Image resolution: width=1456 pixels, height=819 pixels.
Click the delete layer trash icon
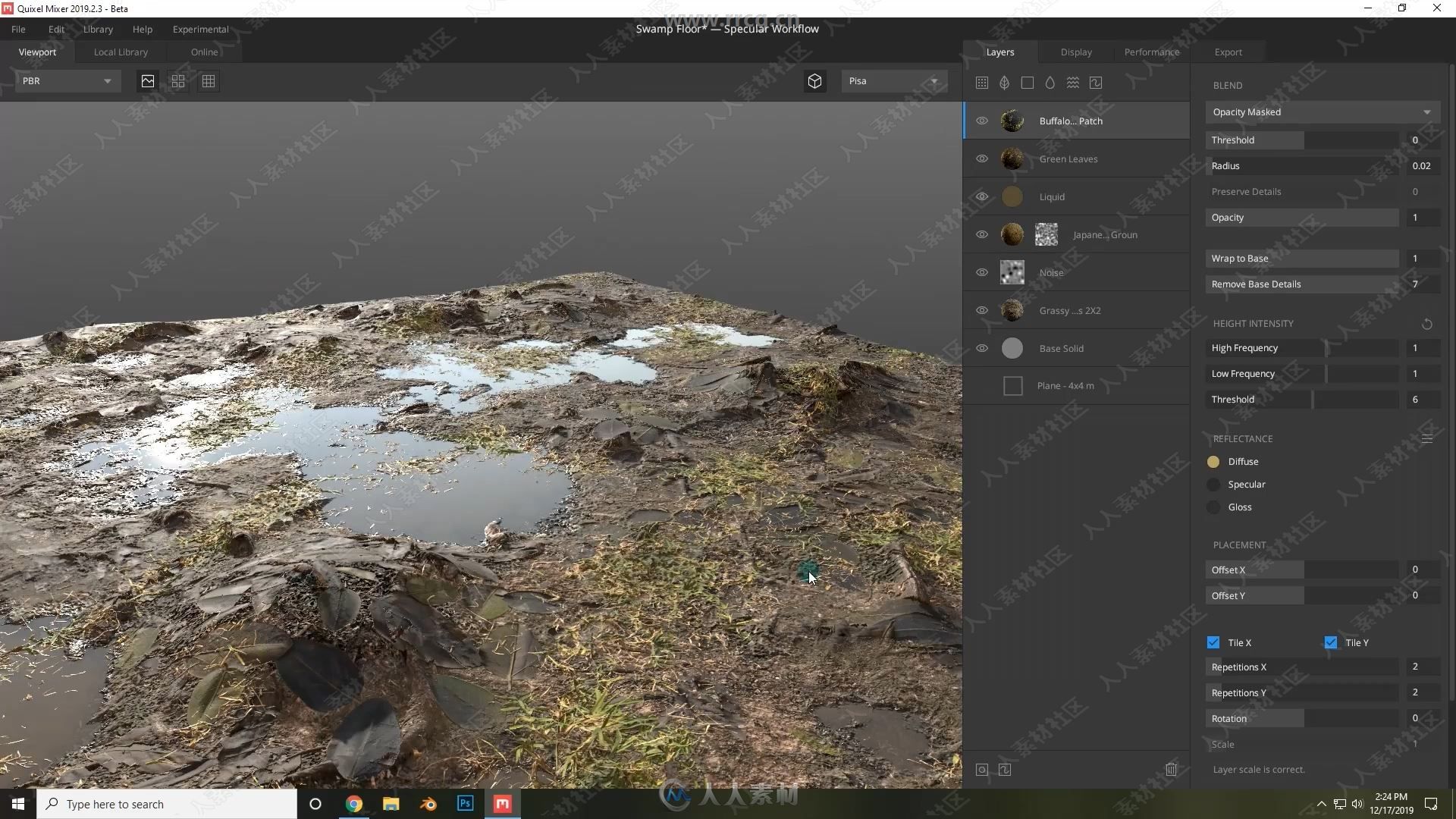1171,769
